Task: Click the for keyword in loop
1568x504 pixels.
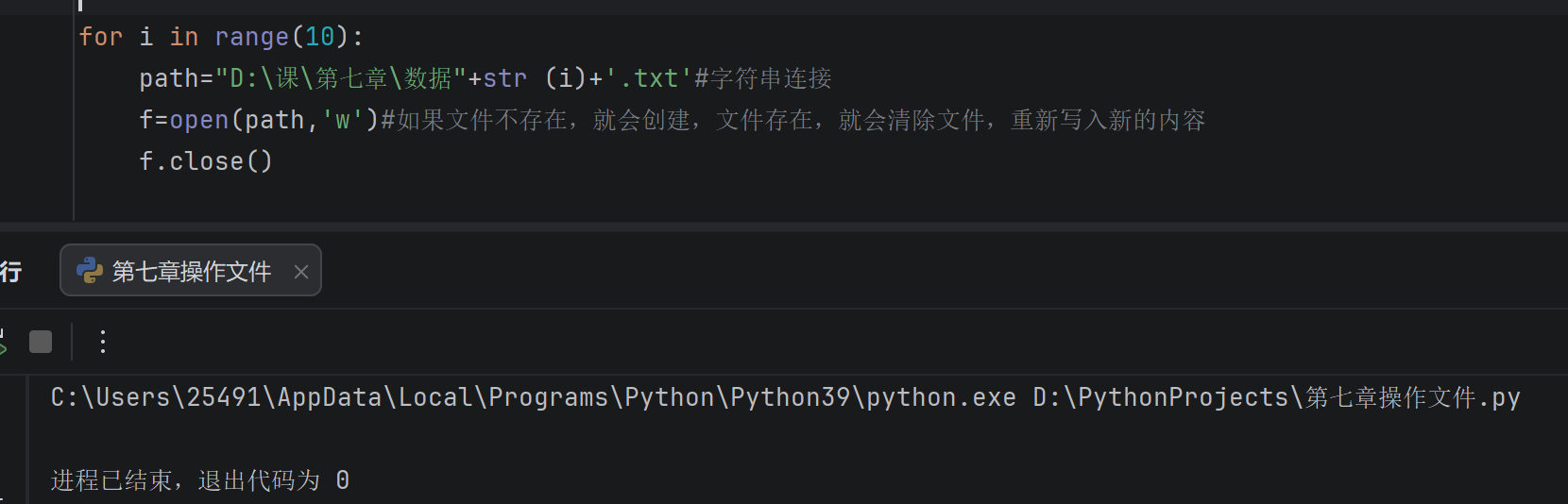Action: coord(101,37)
